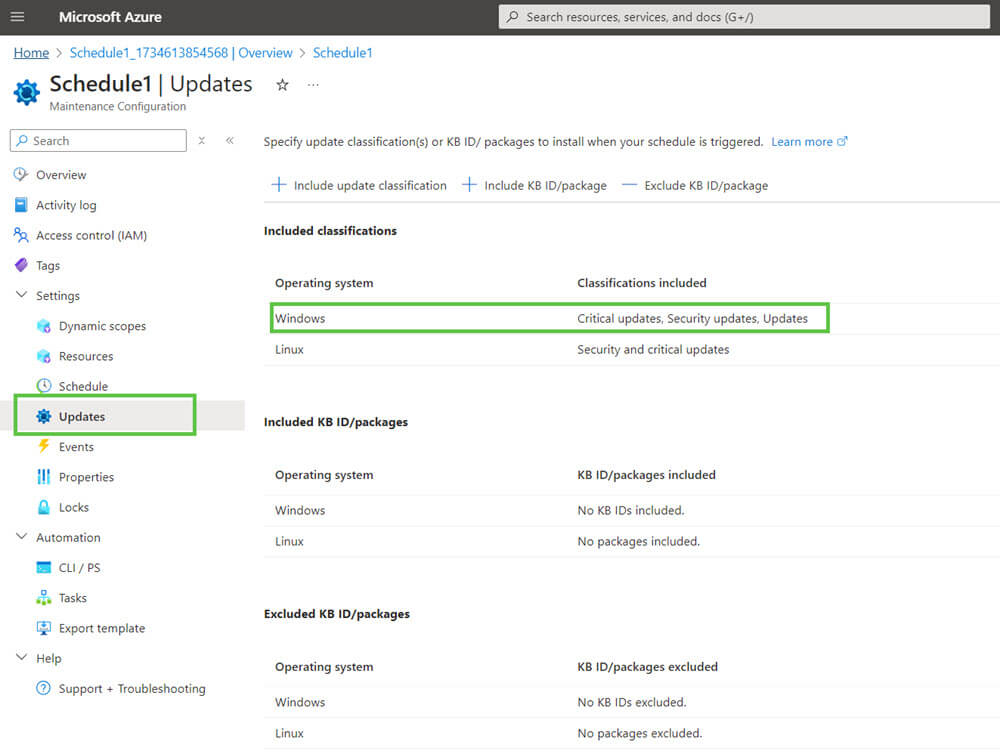Open the hamburger portal menu

pyautogui.click(x=17, y=17)
